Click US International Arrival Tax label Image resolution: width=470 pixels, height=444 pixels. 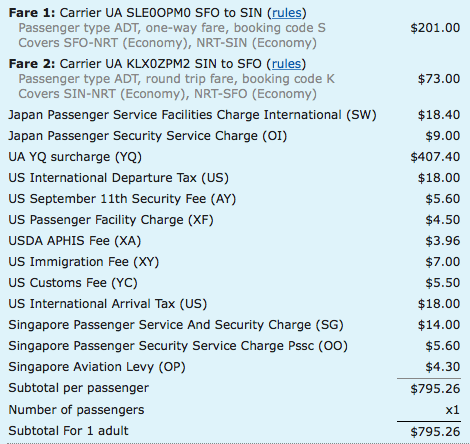[x=108, y=304]
